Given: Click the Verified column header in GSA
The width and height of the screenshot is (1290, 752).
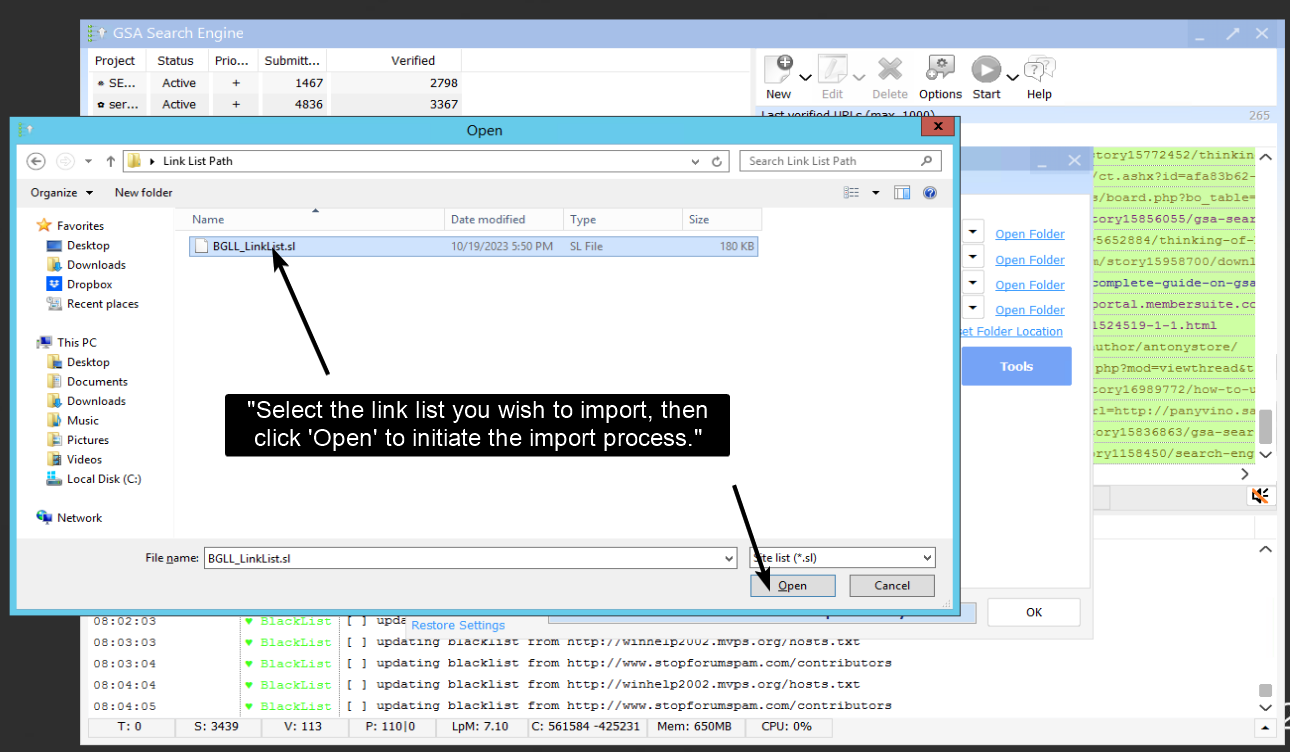Looking at the screenshot, I should pyautogui.click(x=413, y=61).
